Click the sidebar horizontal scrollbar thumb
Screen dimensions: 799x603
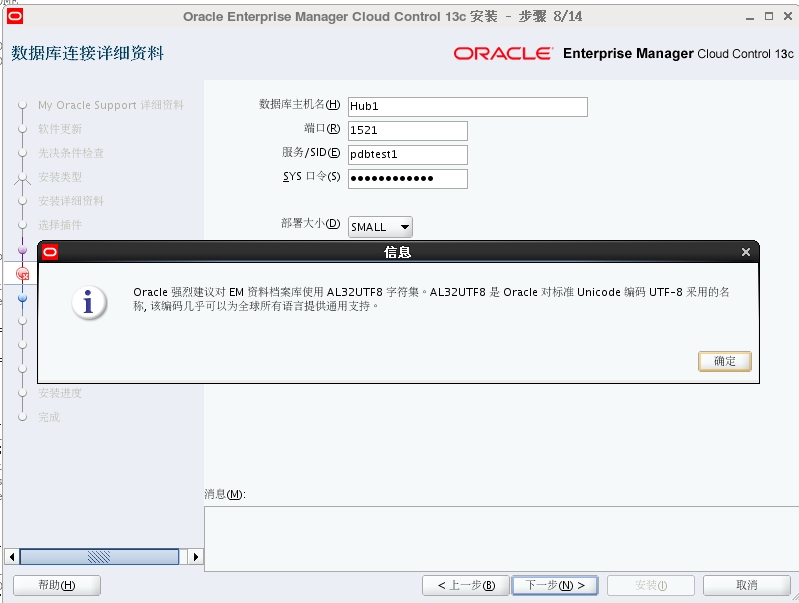tap(99, 557)
